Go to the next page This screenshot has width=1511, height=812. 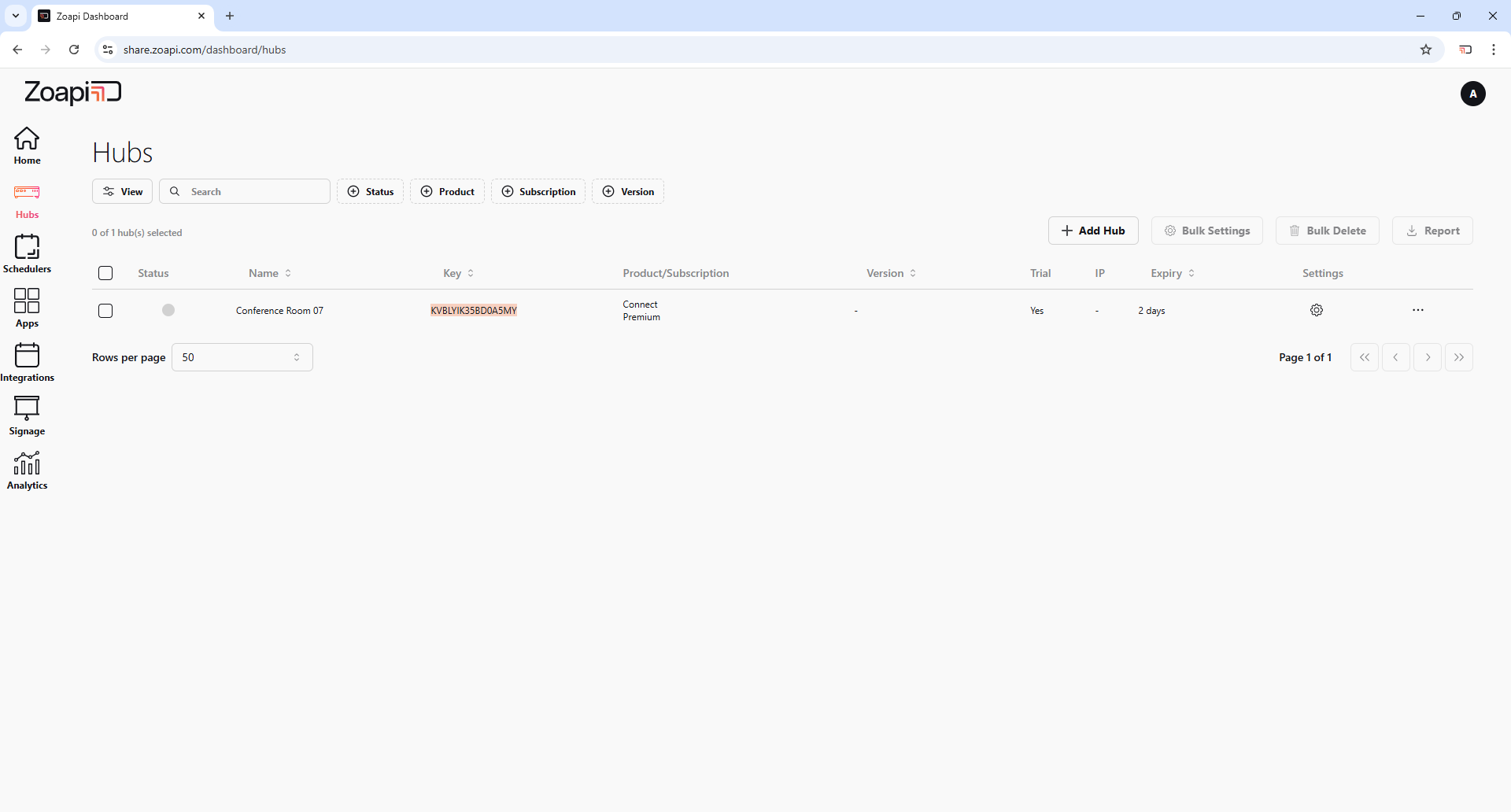click(x=1428, y=357)
